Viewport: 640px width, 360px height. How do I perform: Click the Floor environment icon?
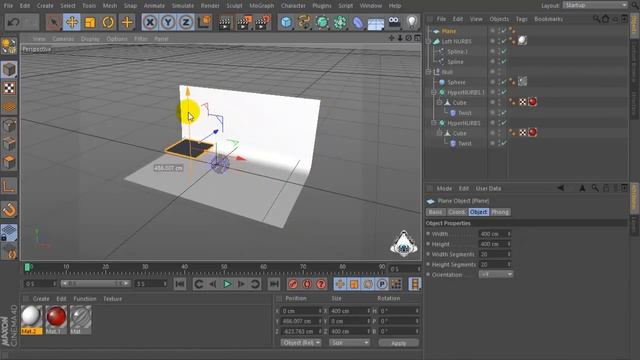(x=376, y=22)
